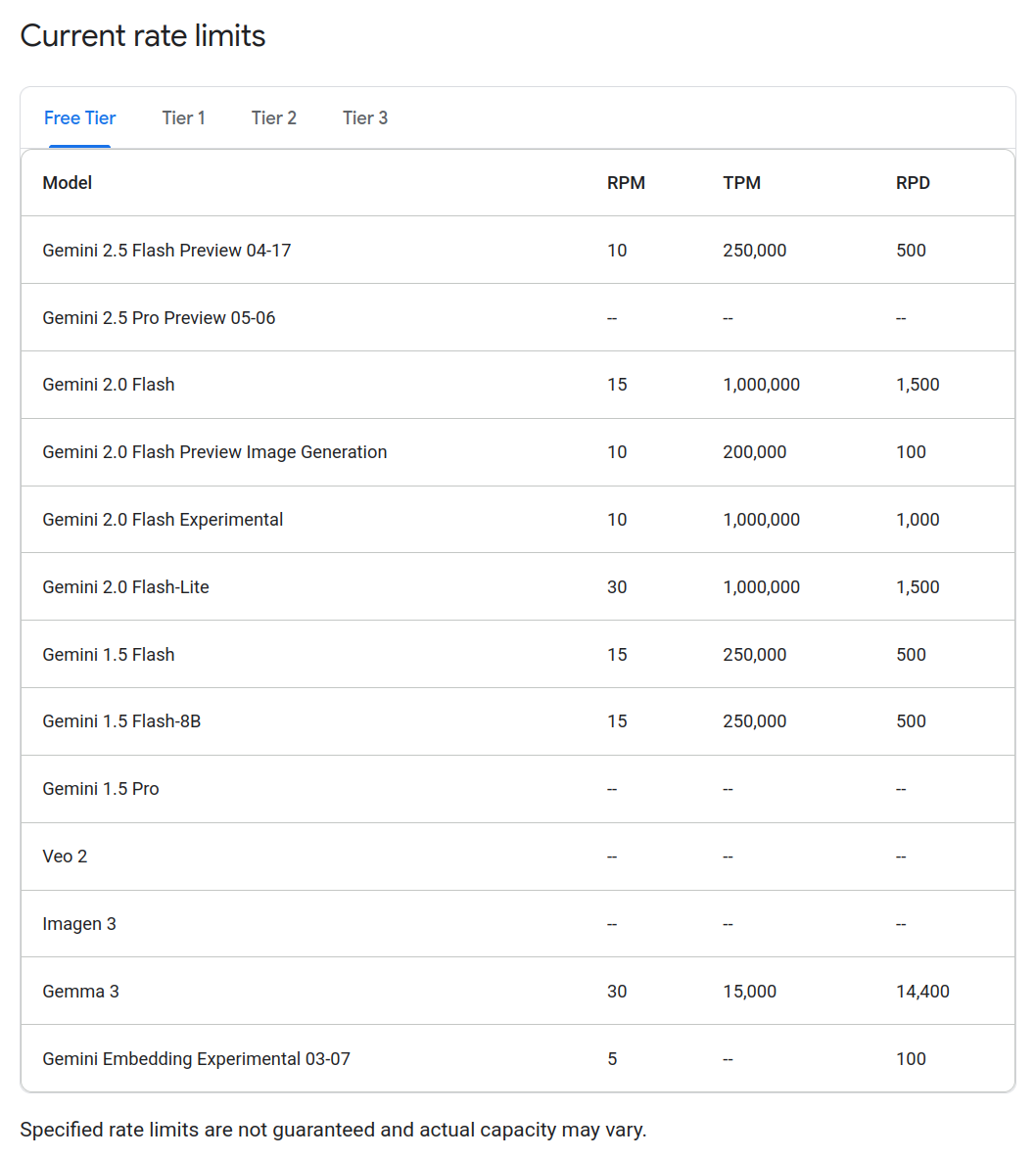Switch to the Tier 3 tab

(364, 117)
